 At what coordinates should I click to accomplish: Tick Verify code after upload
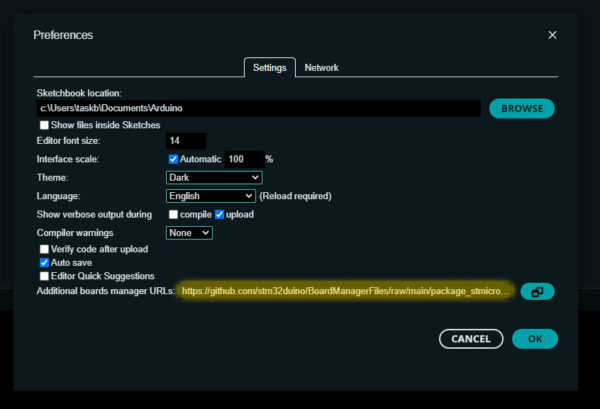[44, 248]
